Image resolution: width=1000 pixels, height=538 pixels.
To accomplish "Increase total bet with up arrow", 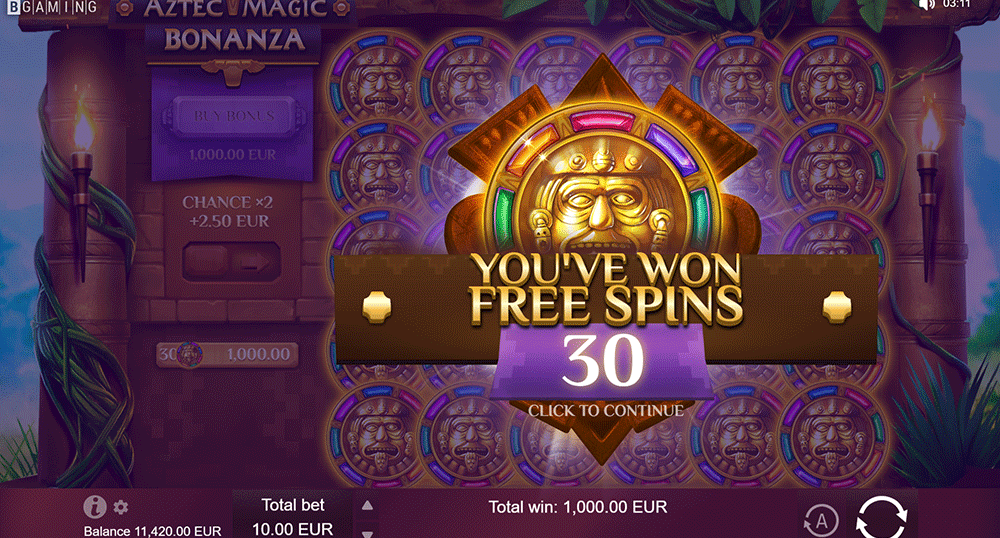I will (367, 505).
